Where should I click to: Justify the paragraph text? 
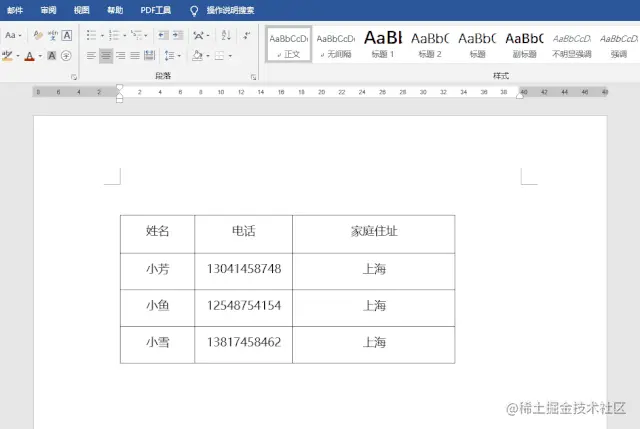tap(135, 56)
